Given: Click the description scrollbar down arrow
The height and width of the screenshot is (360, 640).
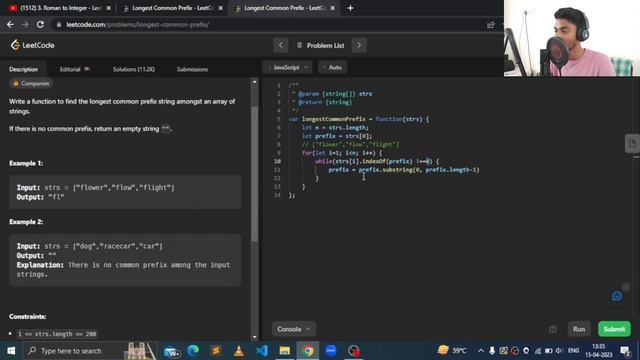Looking at the screenshot, I should (255, 337).
